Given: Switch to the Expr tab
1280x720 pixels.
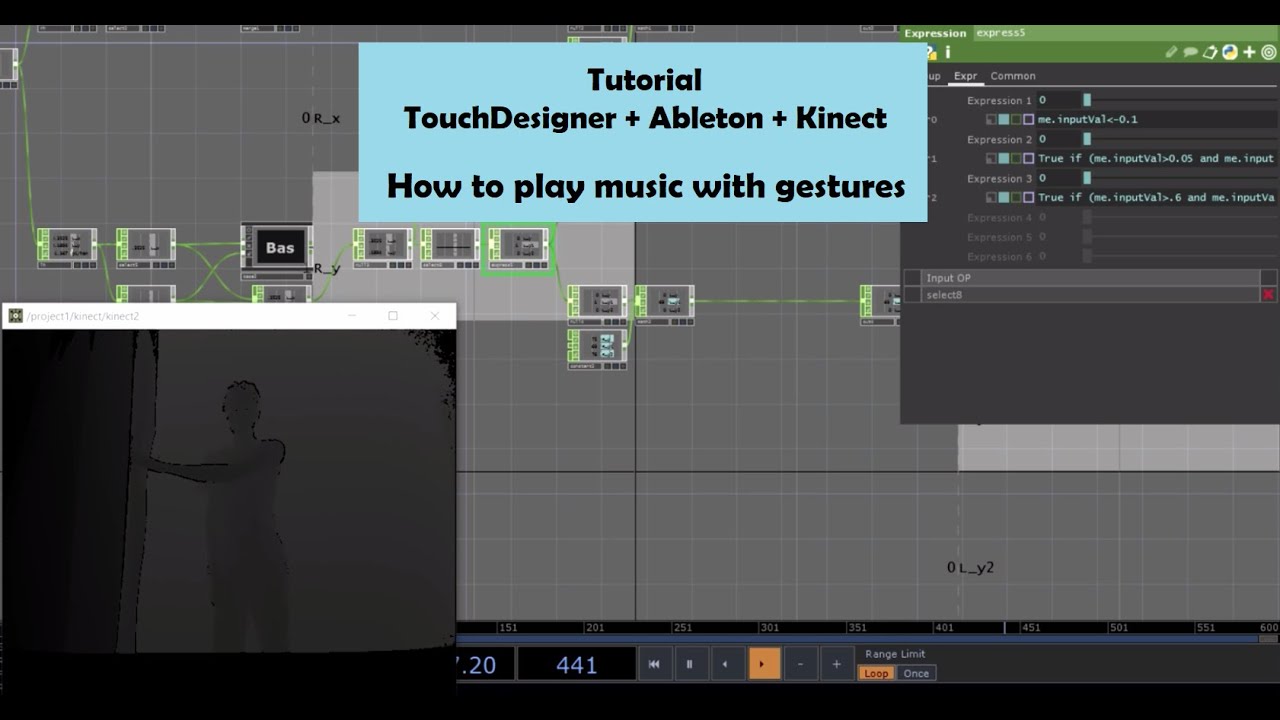Looking at the screenshot, I should pos(966,76).
